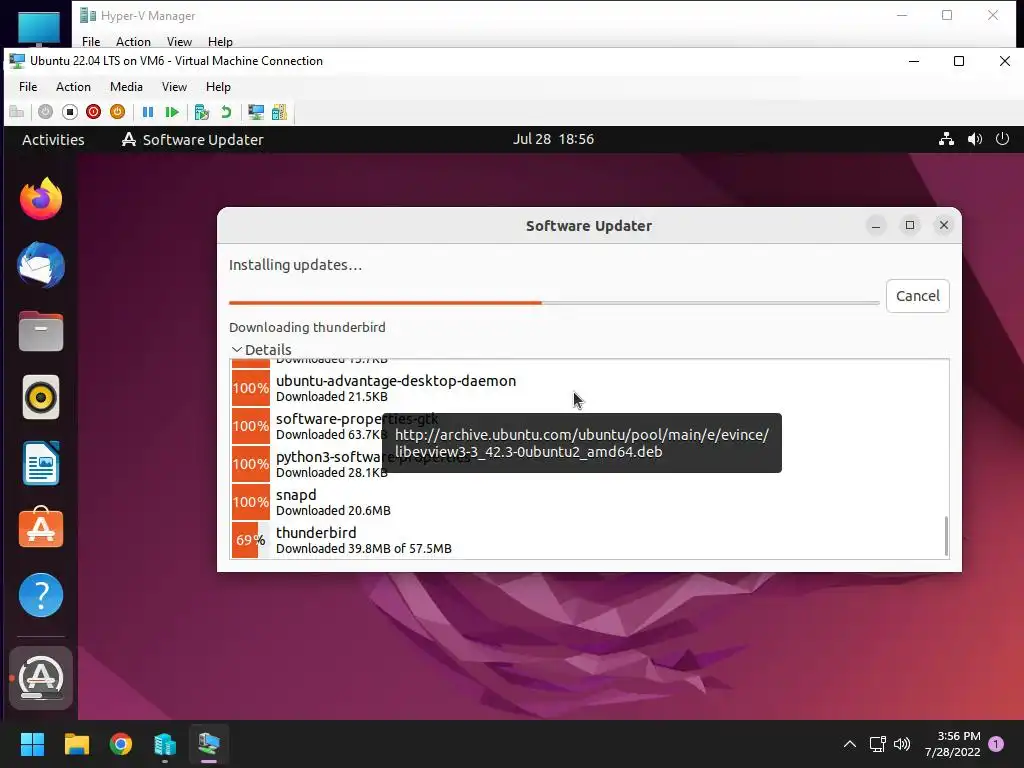The width and height of the screenshot is (1024, 768).
Task: Revert the VM using the green arrow icon
Action: pos(226,112)
